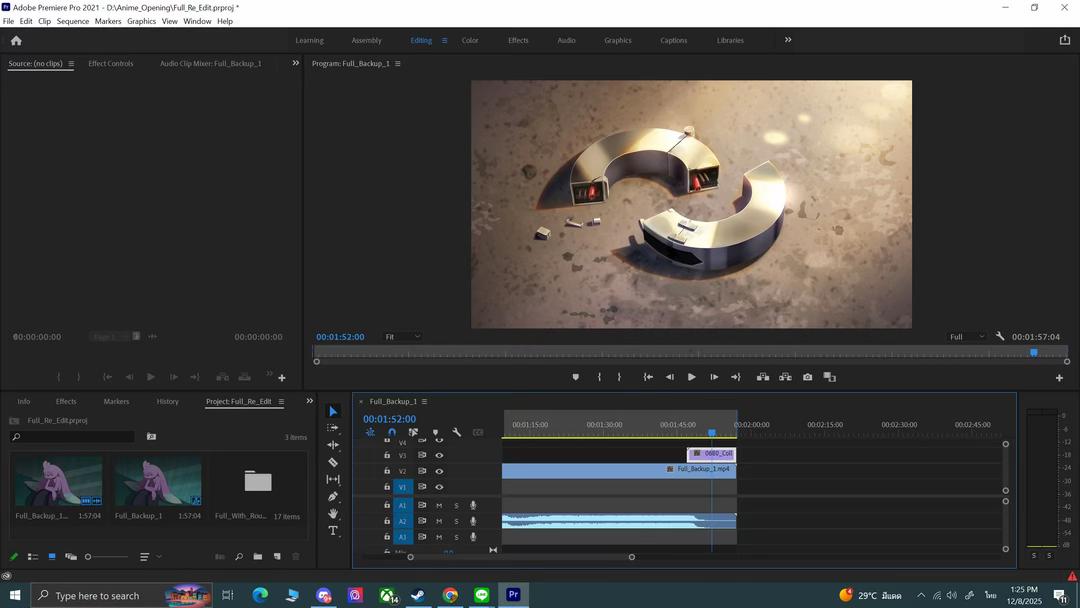Select the Track Select Forward tool
This screenshot has height=608, width=1080.
pos(333,428)
